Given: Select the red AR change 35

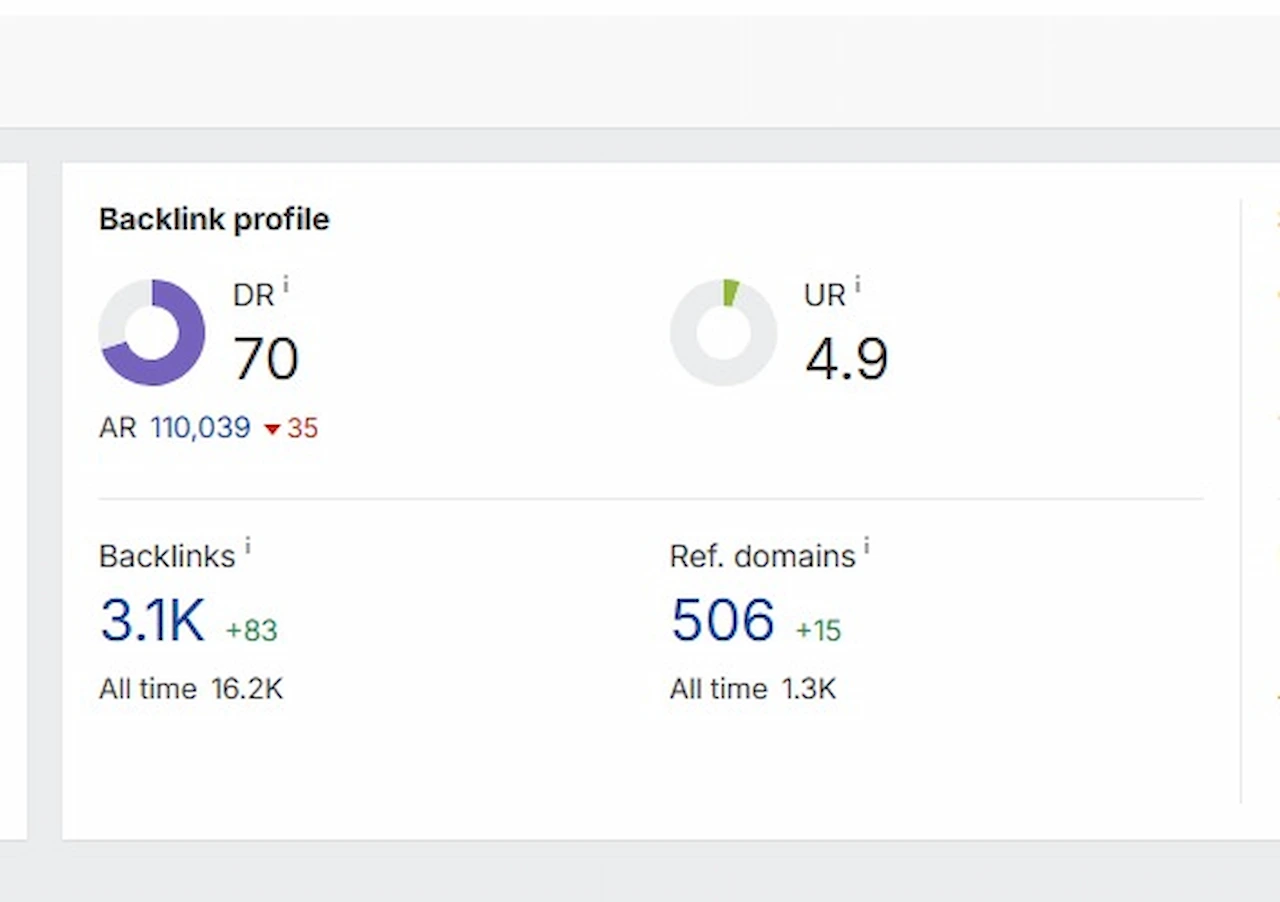Looking at the screenshot, I should tap(291, 429).
